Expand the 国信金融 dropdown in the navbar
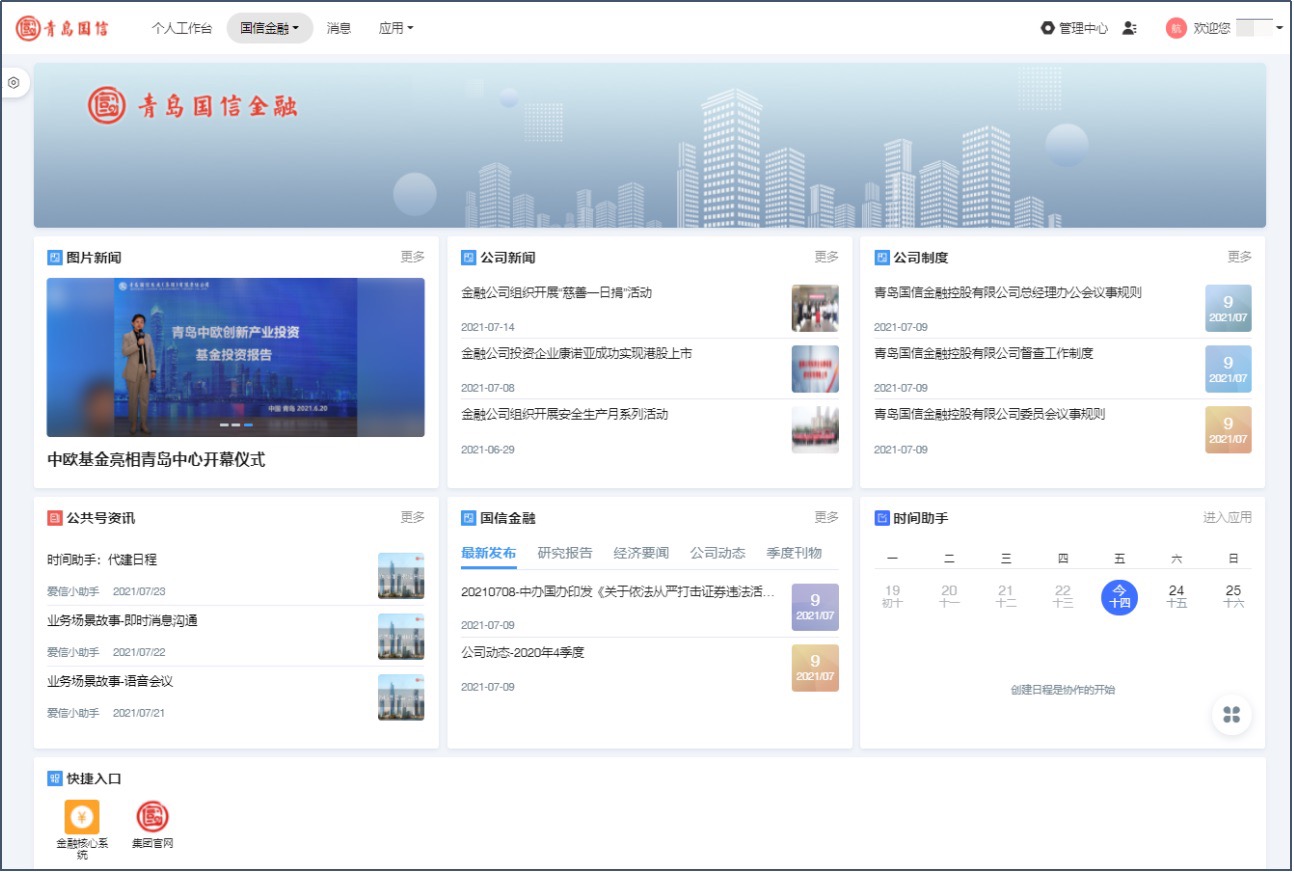 click(x=270, y=28)
